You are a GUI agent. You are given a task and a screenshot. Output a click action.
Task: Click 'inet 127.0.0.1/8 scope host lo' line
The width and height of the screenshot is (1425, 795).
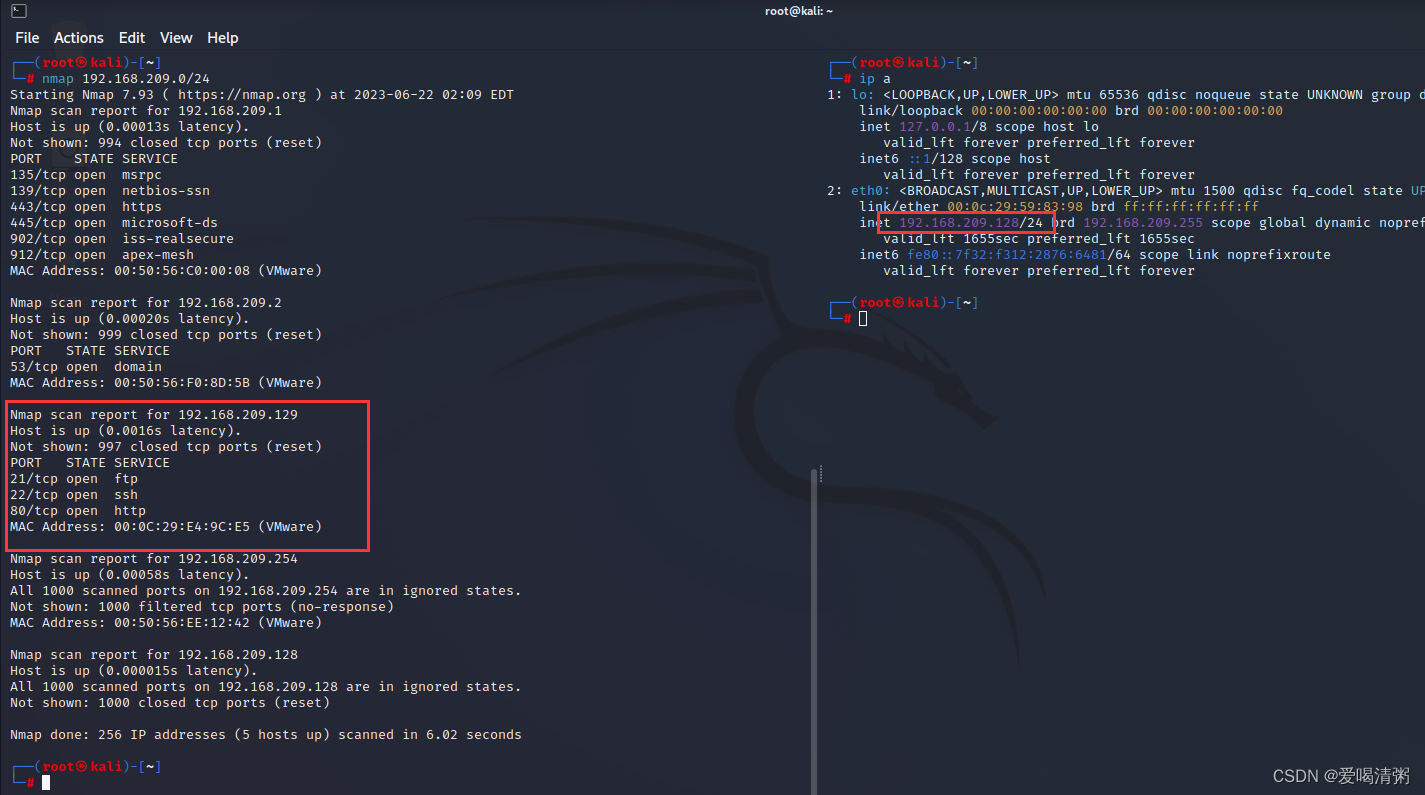click(x=979, y=126)
